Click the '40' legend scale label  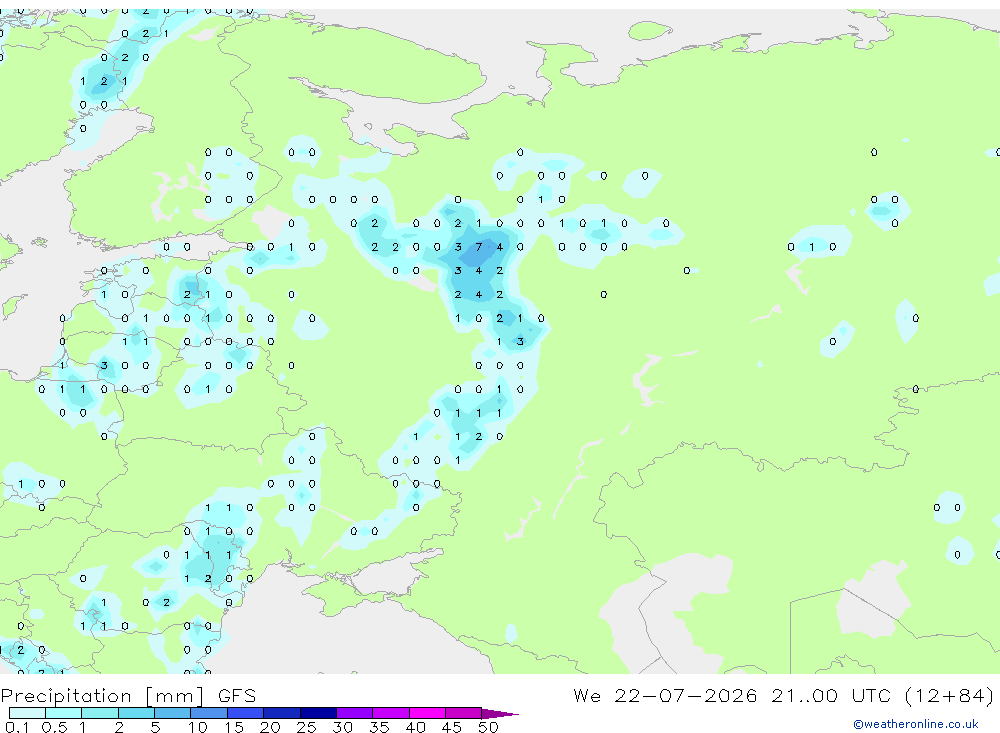[416, 727]
